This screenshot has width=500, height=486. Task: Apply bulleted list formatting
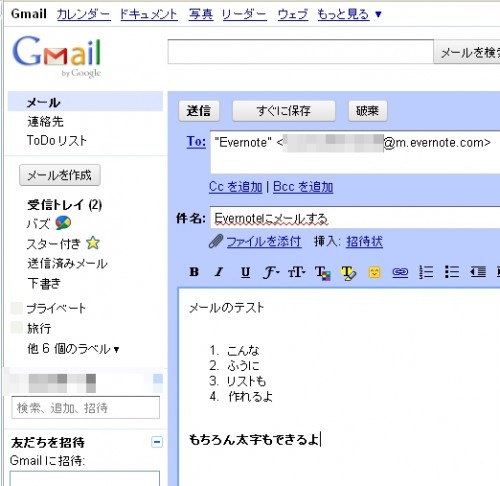click(x=452, y=272)
